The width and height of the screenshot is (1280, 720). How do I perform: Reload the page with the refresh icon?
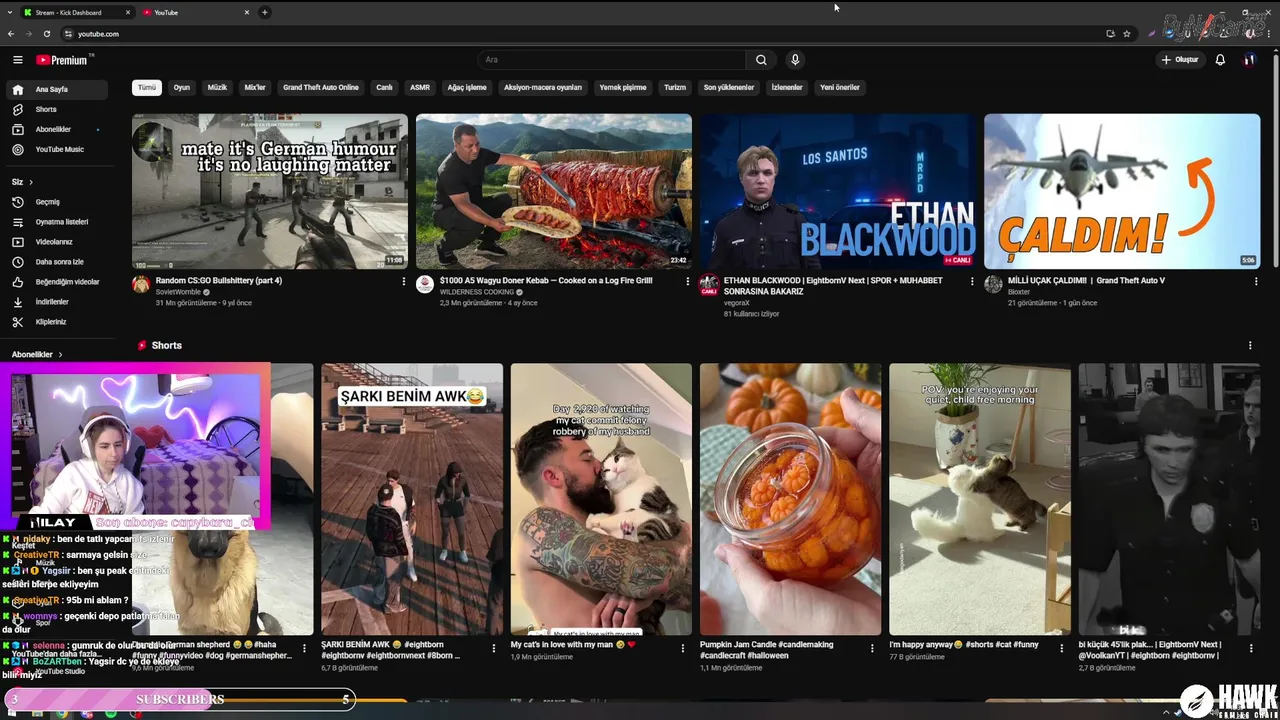(x=47, y=33)
